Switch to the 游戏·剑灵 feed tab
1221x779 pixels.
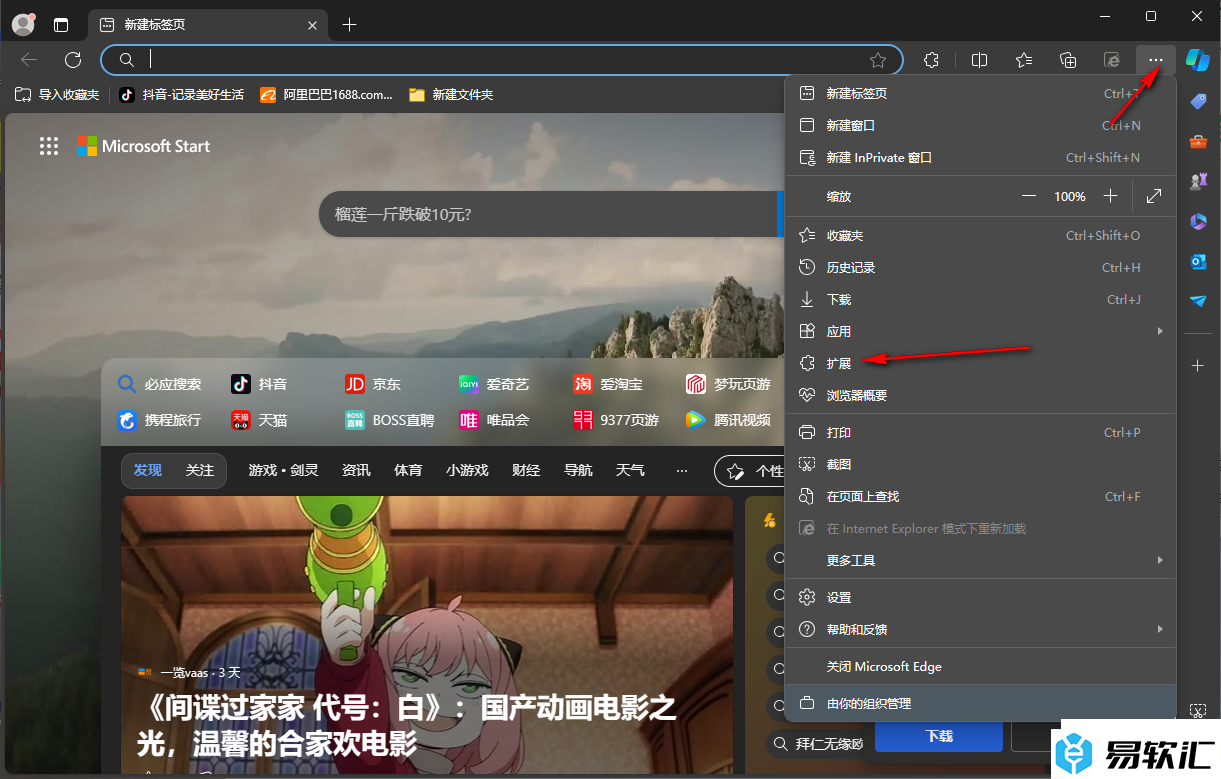click(x=284, y=470)
